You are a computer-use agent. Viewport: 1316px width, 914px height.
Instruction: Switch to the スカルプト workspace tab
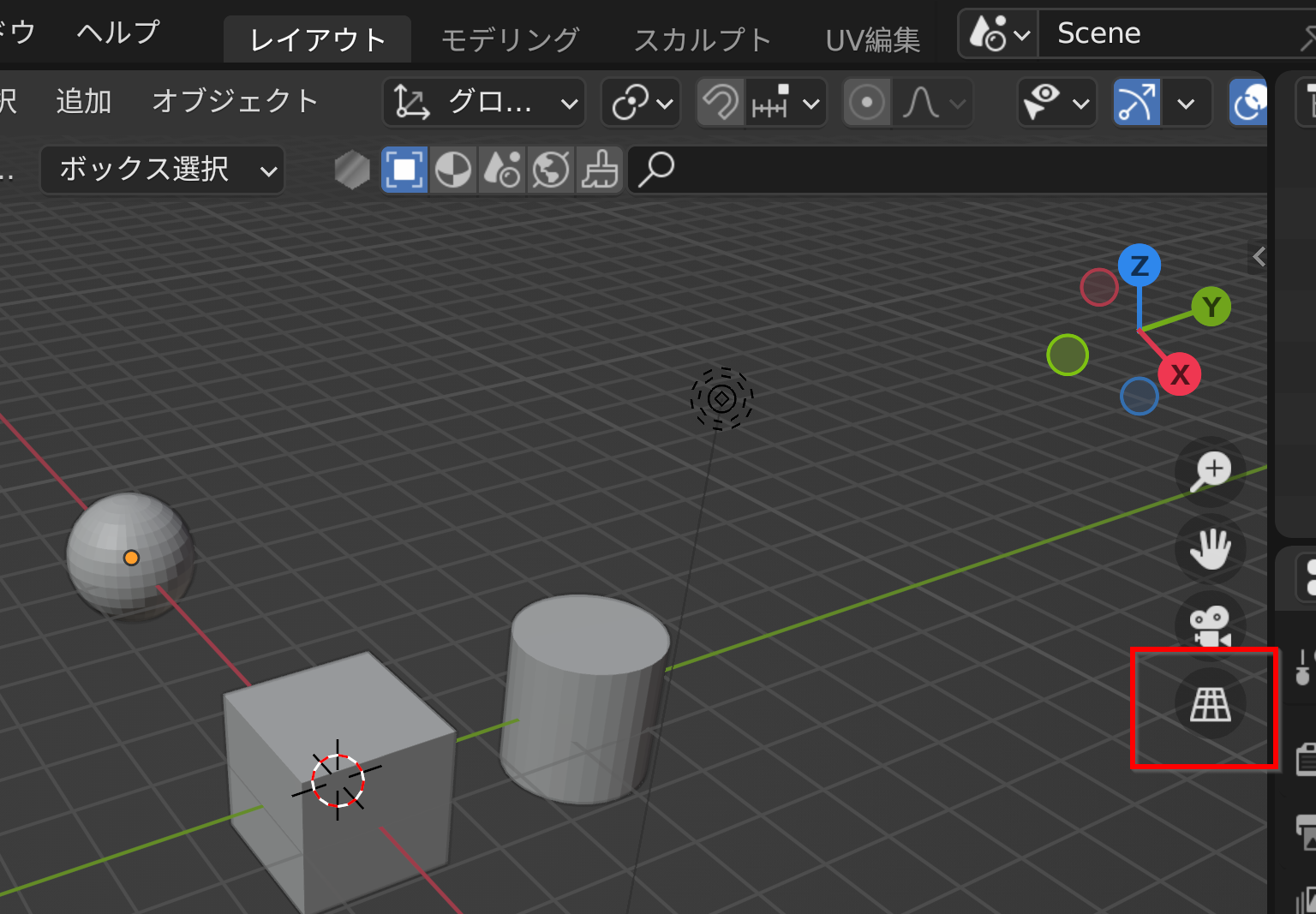coord(703,39)
